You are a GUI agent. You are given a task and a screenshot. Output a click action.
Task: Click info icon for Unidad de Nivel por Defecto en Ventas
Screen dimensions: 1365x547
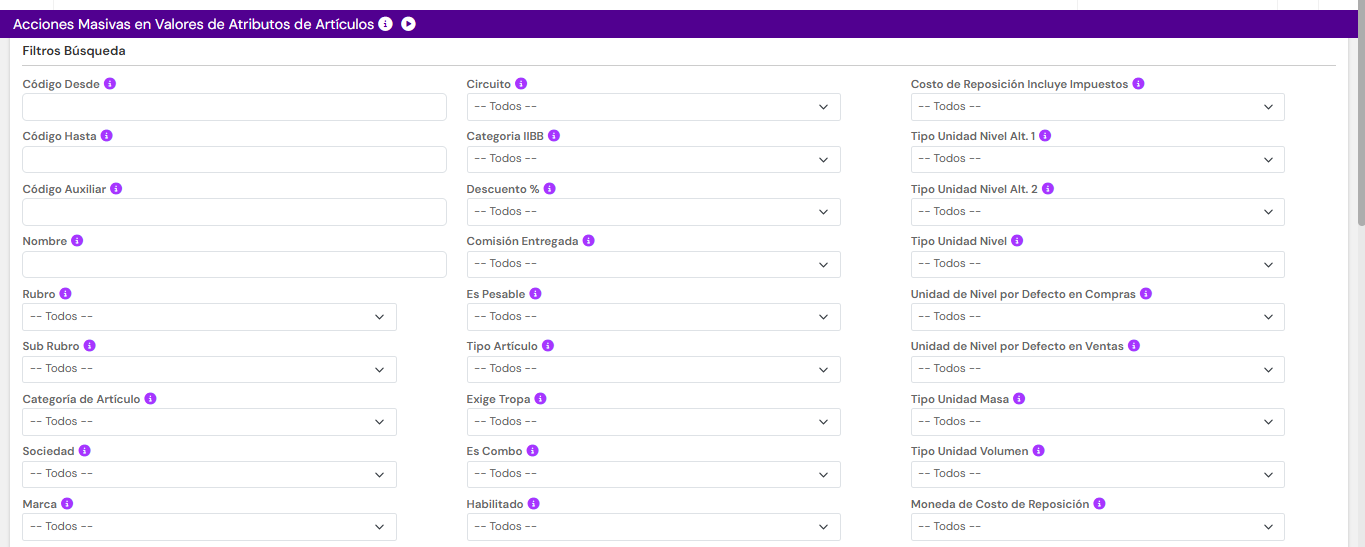1134,346
